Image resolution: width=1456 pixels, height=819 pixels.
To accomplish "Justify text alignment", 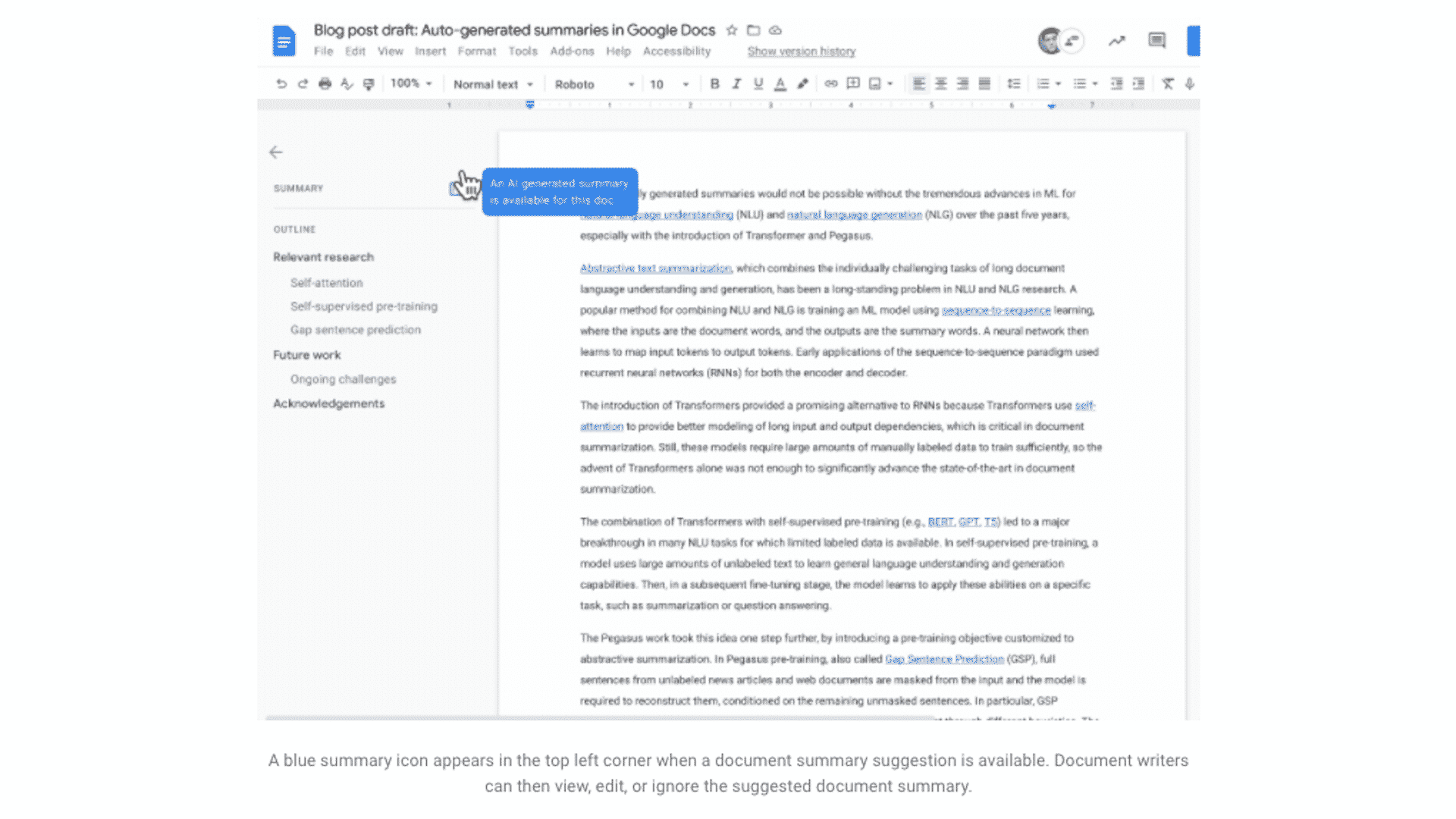I will [x=985, y=84].
